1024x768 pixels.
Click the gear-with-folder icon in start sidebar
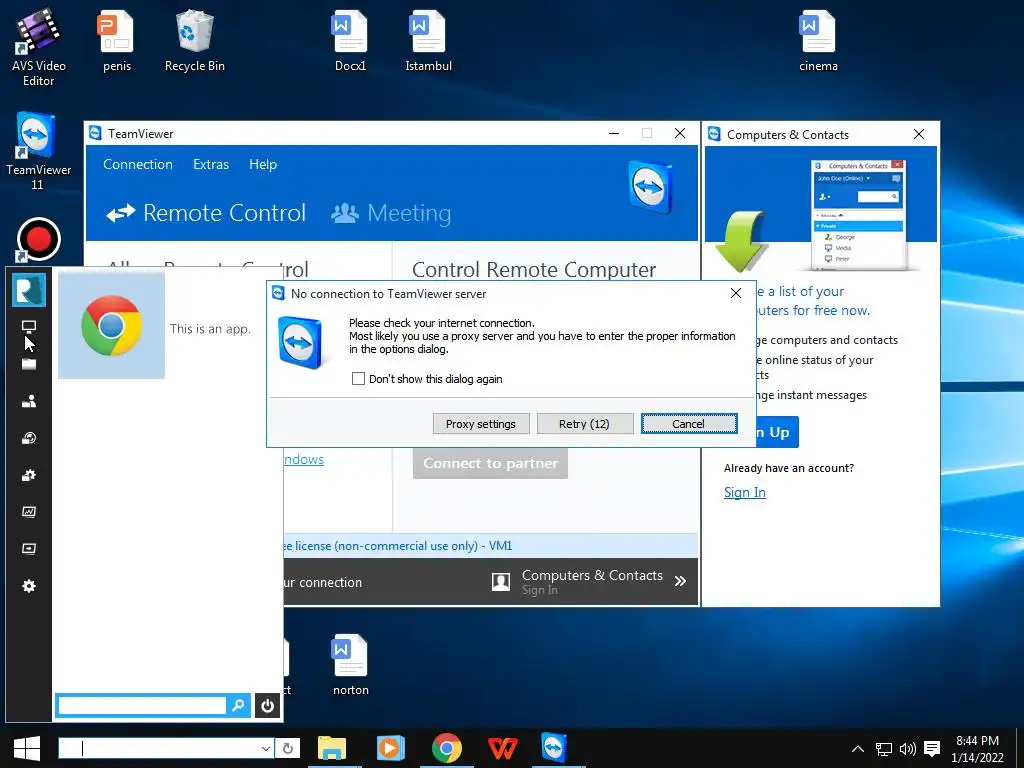tap(29, 475)
